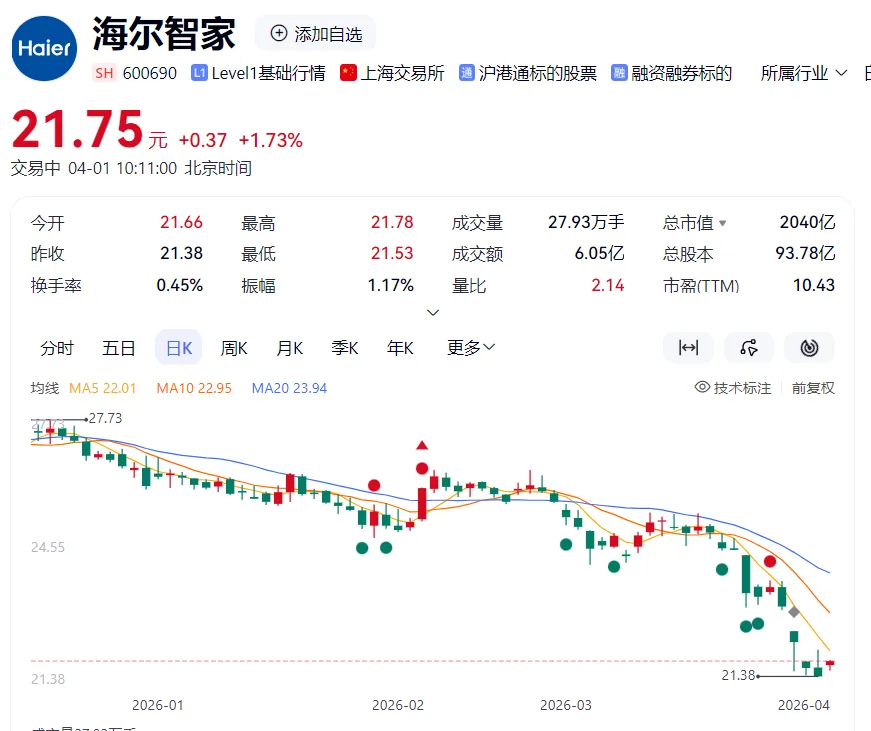Add stock to watchlist with 添加自选 button

point(316,34)
